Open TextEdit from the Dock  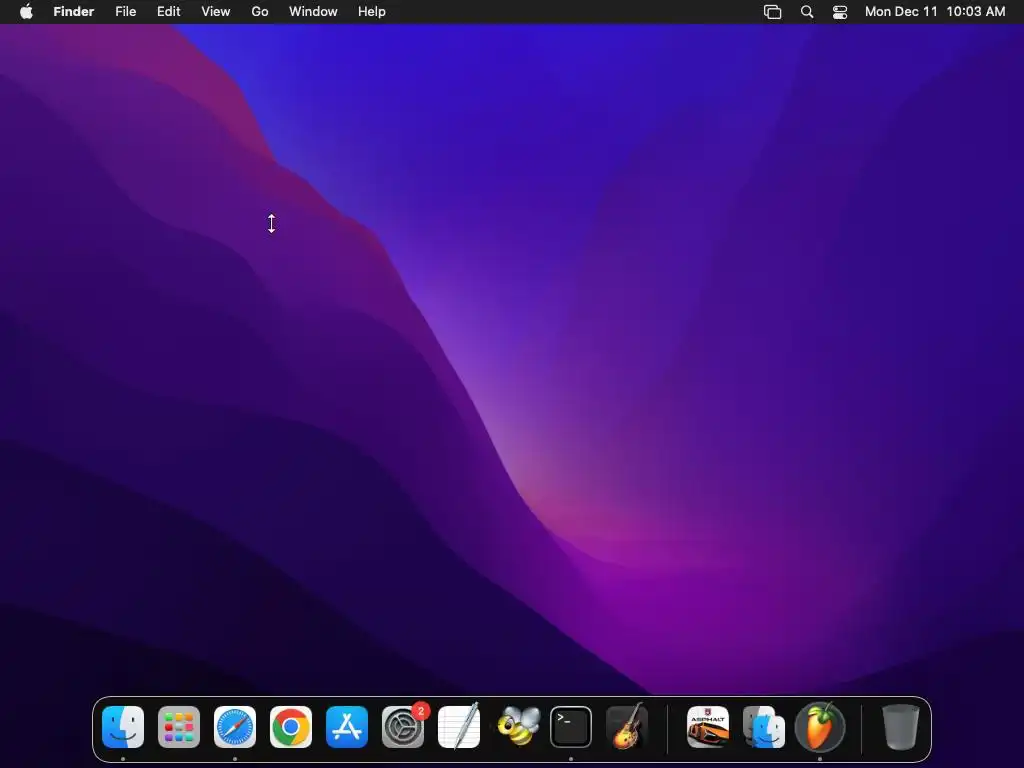[x=459, y=727]
